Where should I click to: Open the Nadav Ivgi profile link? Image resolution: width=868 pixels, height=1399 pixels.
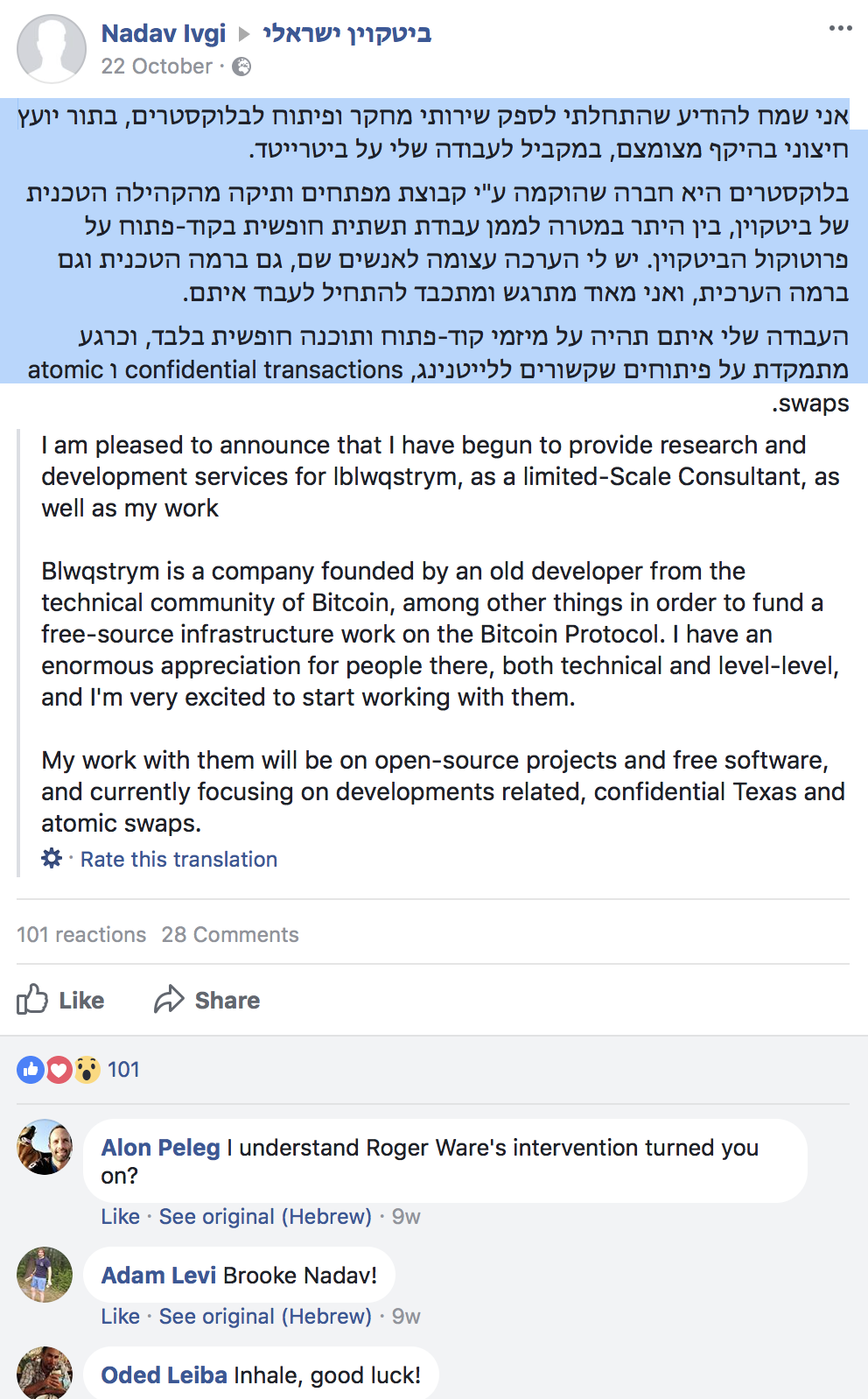coord(164,33)
